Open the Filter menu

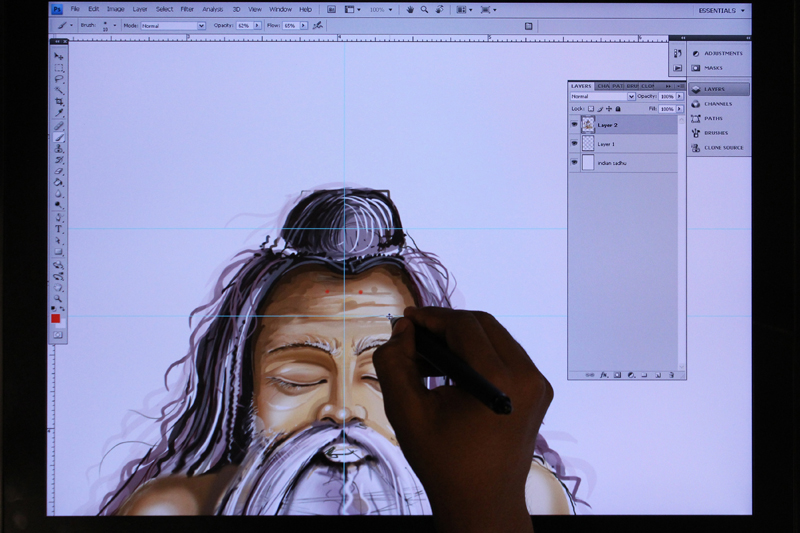(187, 9)
